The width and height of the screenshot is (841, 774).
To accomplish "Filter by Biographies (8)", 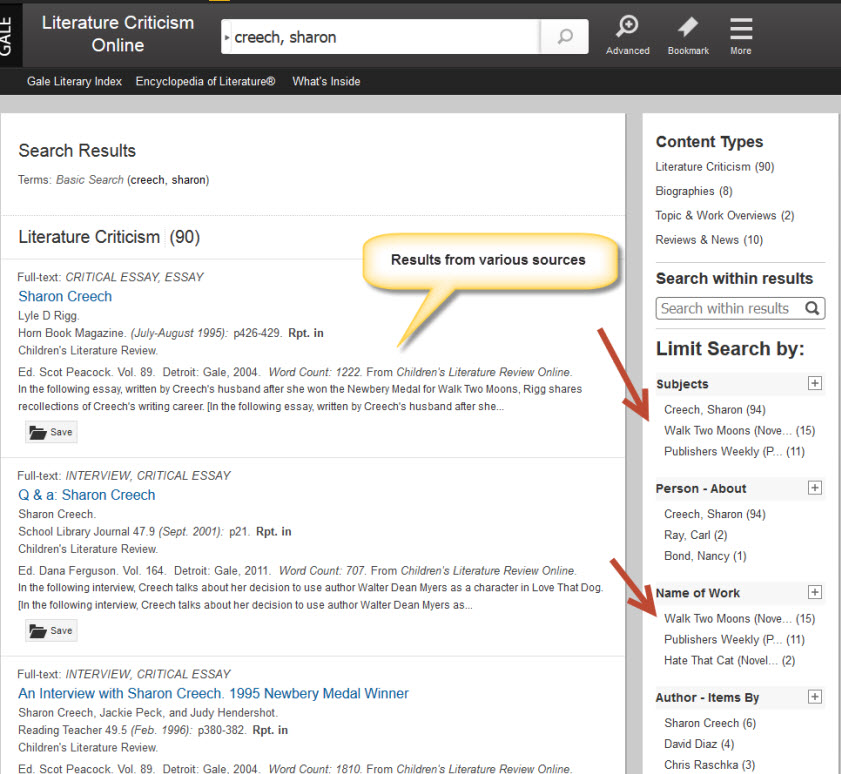I will tap(694, 191).
